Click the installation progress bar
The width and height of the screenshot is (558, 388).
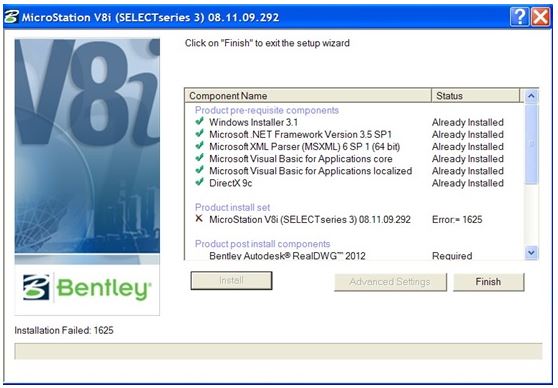click(x=278, y=351)
